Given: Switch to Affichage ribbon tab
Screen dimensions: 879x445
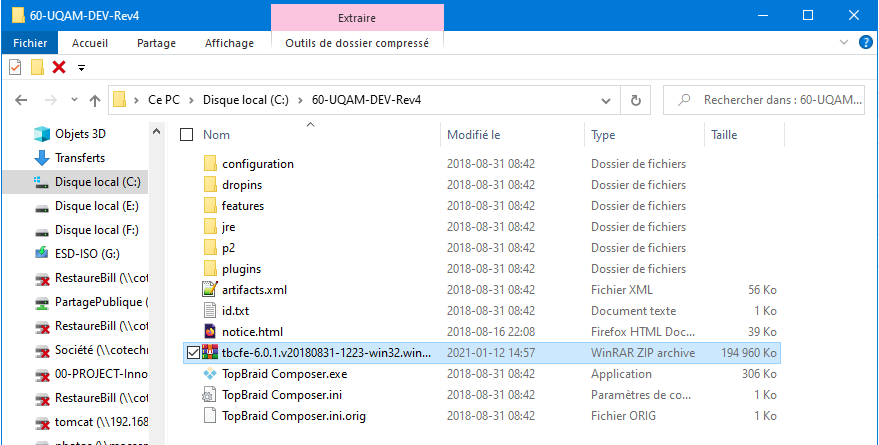Looking at the screenshot, I should pos(229,43).
